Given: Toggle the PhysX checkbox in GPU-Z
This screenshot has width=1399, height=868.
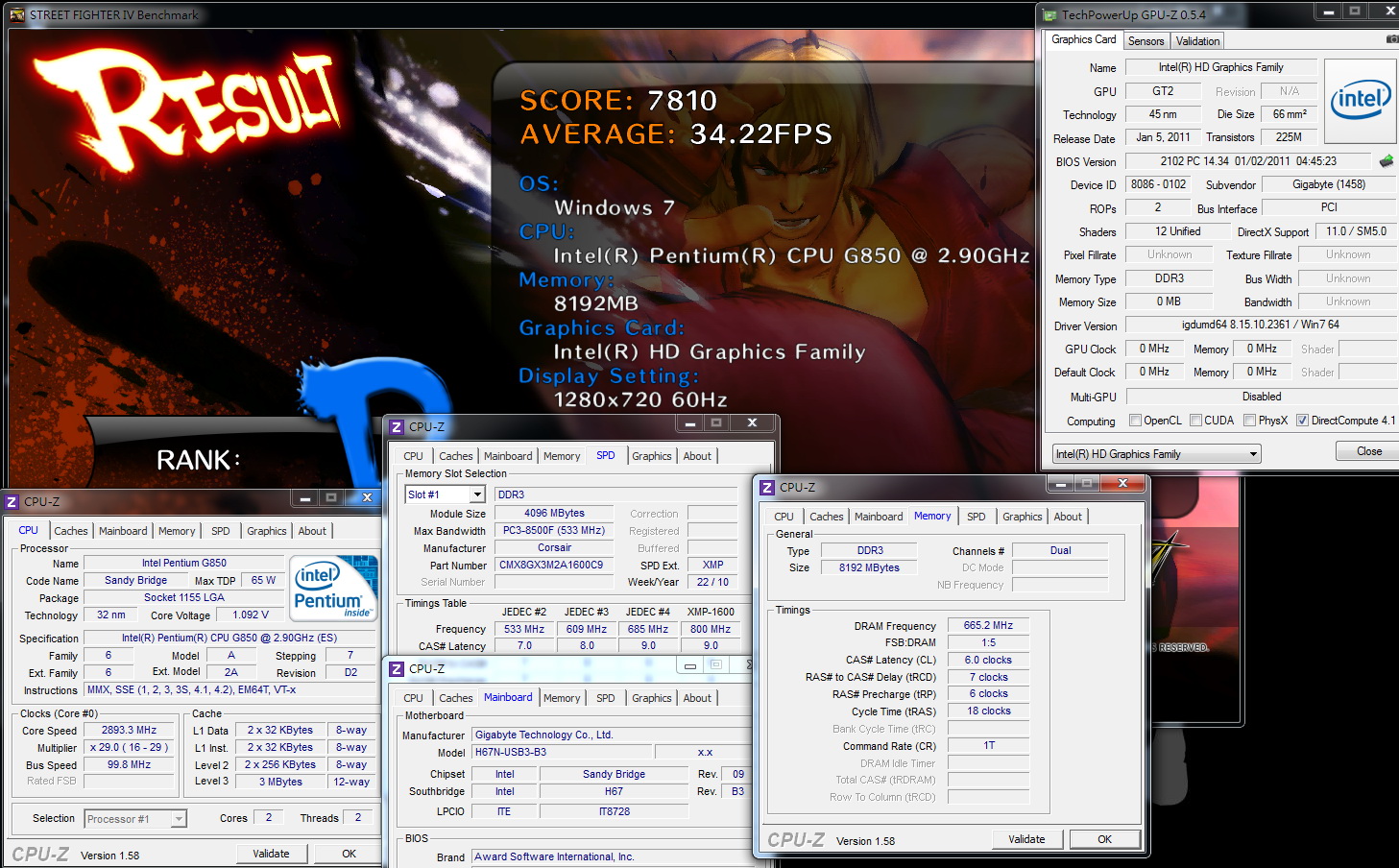Looking at the screenshot, I should pyautogui.click(x=1250, y=420).
